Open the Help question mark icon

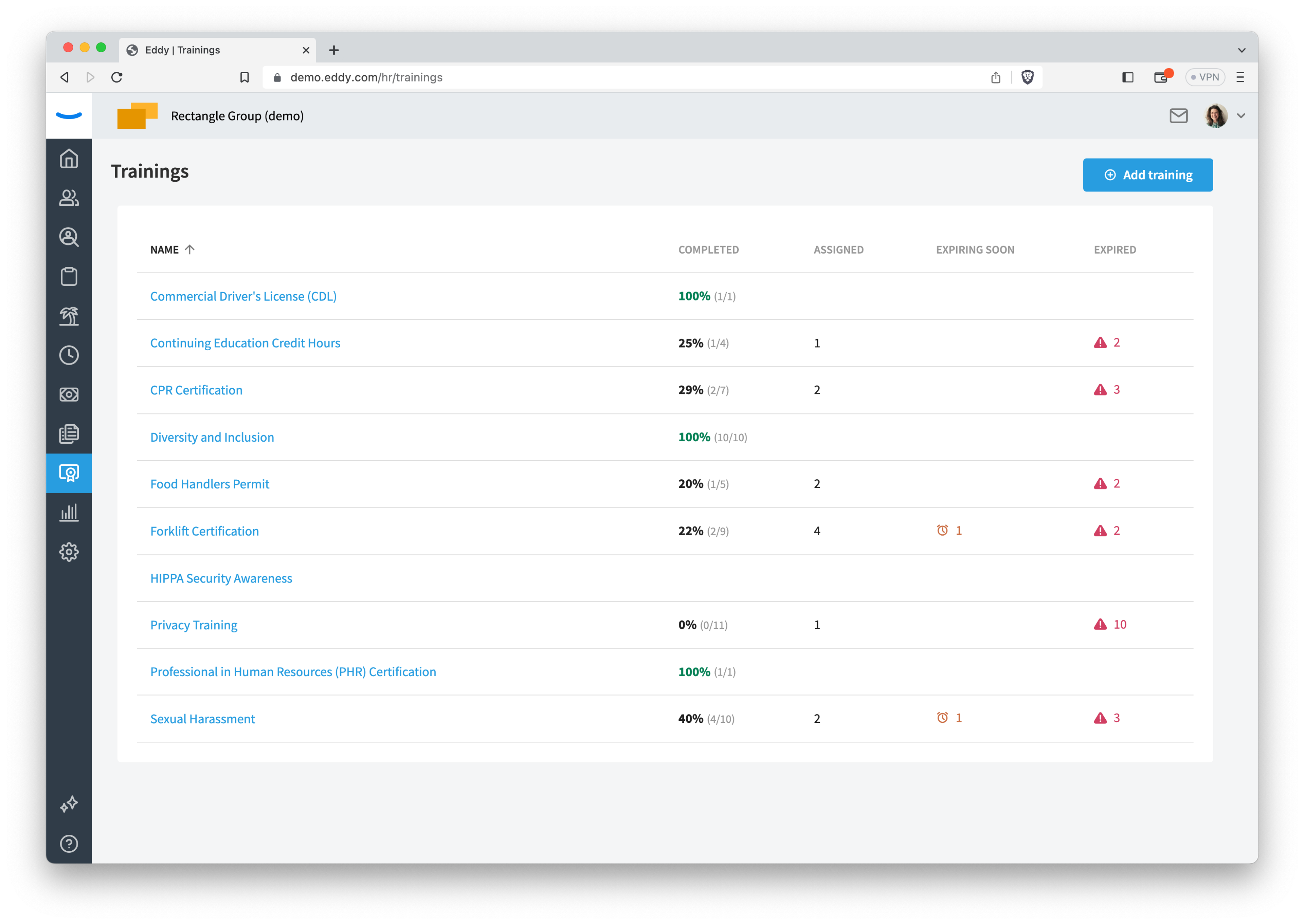coord(69,843)
